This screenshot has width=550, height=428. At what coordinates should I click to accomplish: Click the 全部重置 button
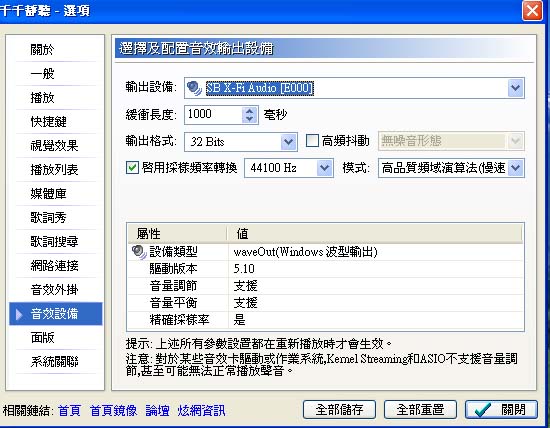(x=420, y=410)
